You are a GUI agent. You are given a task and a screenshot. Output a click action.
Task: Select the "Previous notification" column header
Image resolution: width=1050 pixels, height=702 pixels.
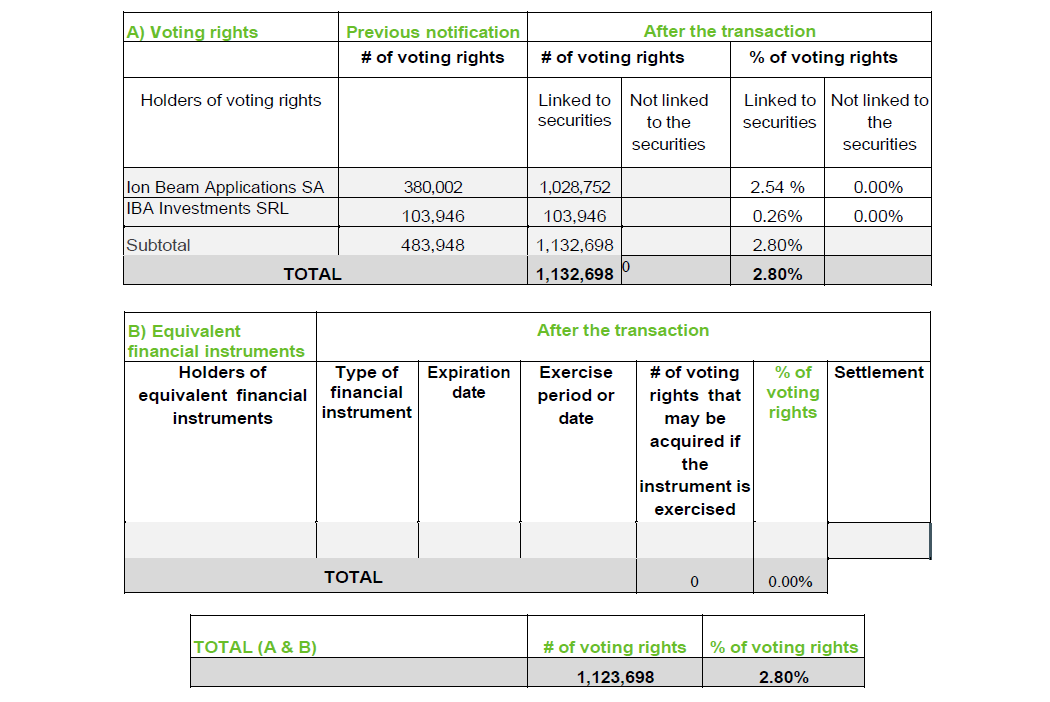(432, 32)
